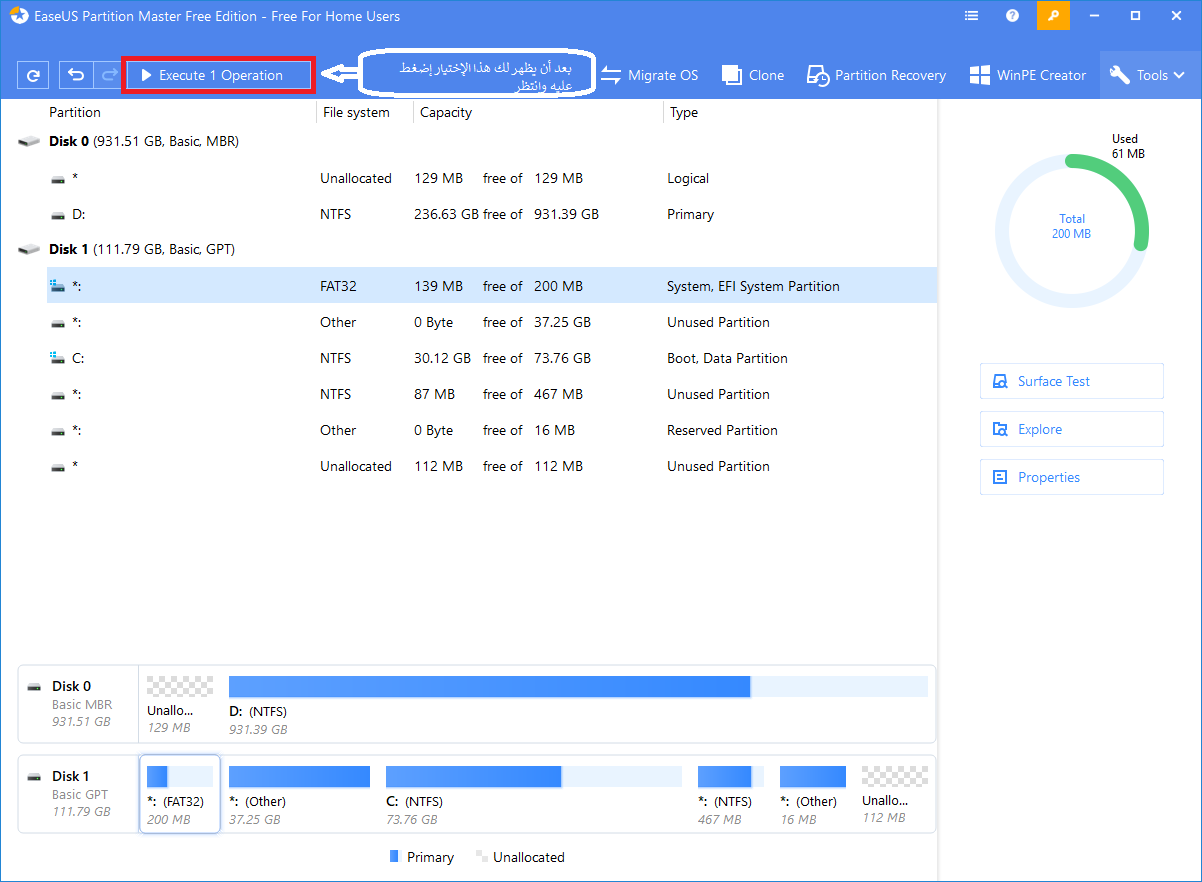Select the 16 MB Reserved Partition row
This screenshot has width=1202, height=882.
point(492,430)
